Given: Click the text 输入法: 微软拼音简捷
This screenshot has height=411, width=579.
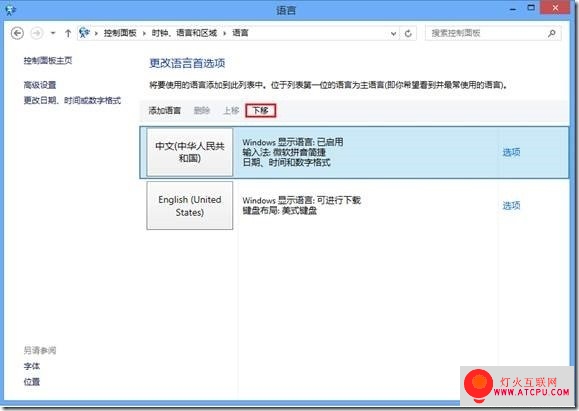Looking at the screenshot, I should [284, 152].
